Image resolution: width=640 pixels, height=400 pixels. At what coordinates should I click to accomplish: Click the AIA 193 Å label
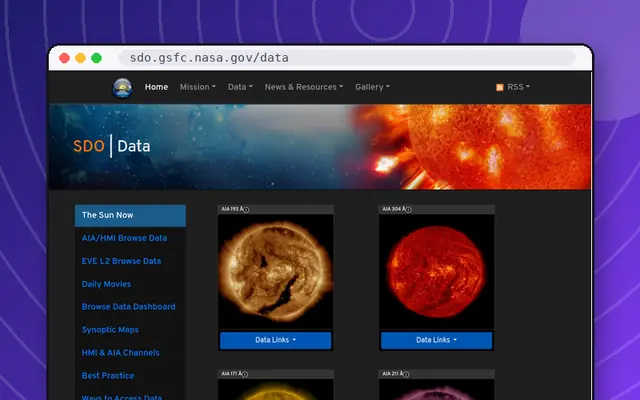click(x=232, y=209)
